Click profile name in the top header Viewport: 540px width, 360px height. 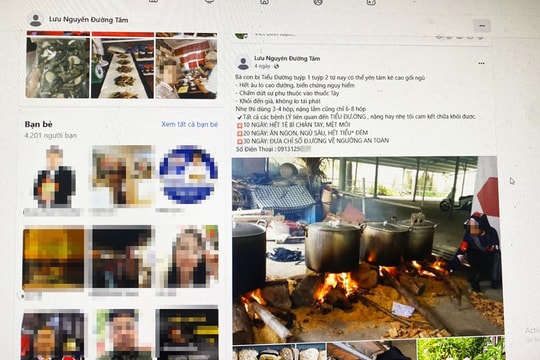click(89, 20)
